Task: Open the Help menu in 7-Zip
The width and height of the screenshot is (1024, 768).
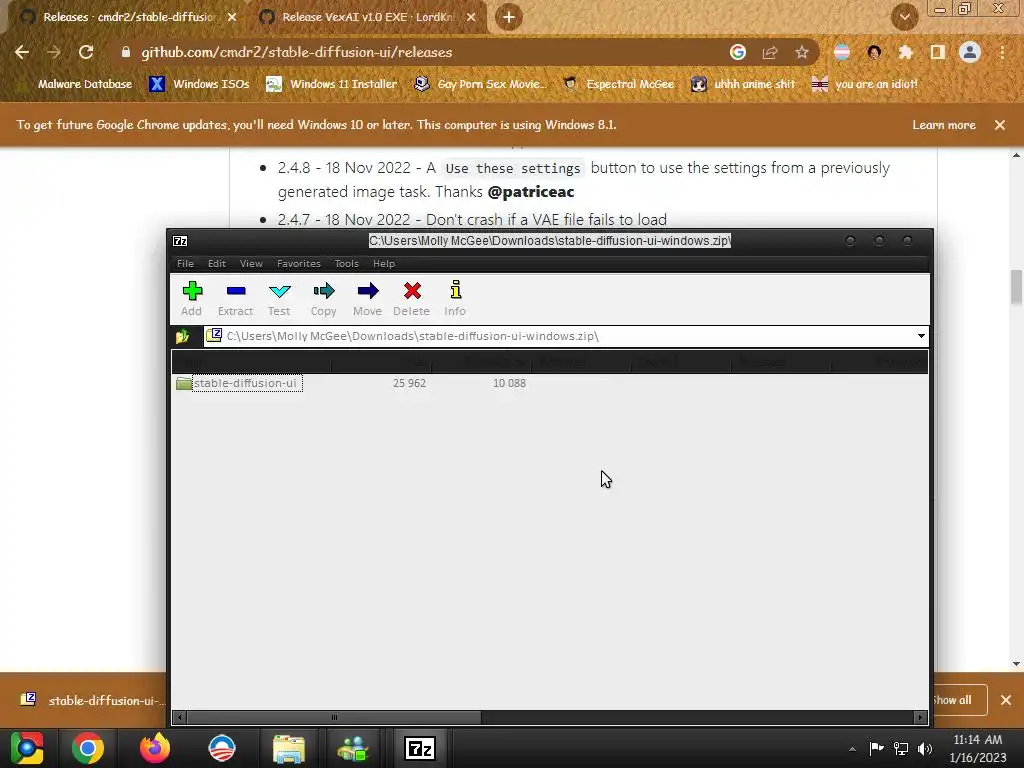Action: (x=384, y=263)
